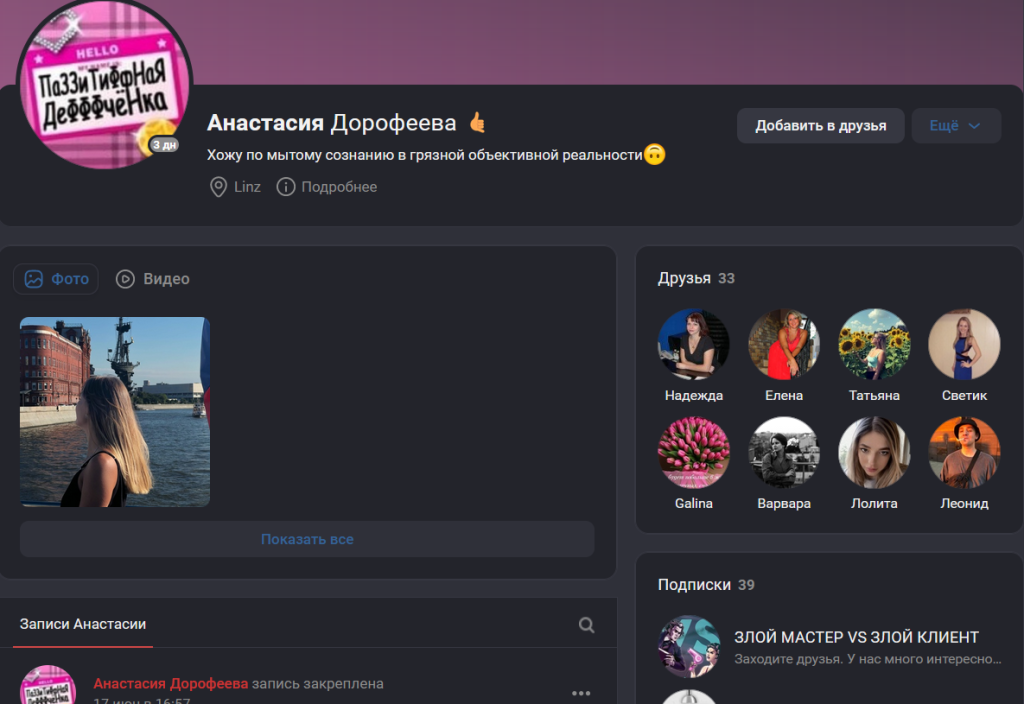Open the three-dots menu on pinned post
The width and height of the screenshot is (1024, 704).
pos(581,693)
